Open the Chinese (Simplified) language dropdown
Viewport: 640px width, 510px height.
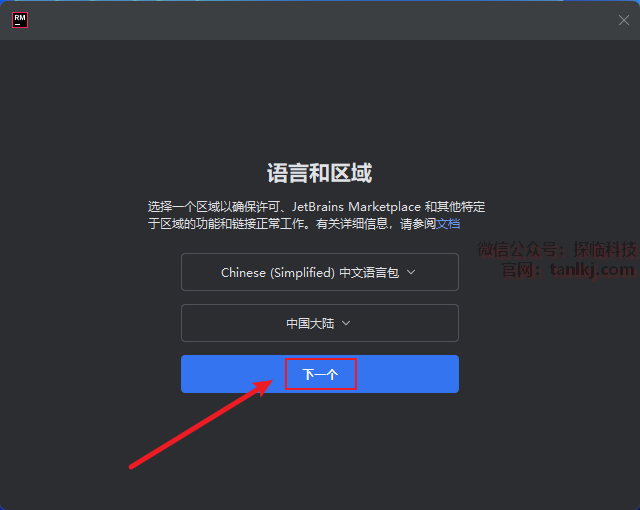[x=320, y=272]
